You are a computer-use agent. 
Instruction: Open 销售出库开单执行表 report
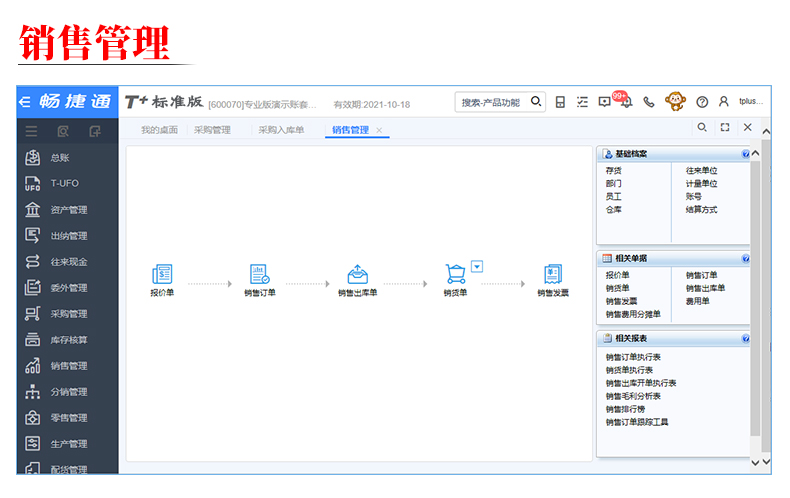click(x=641, y=383)
